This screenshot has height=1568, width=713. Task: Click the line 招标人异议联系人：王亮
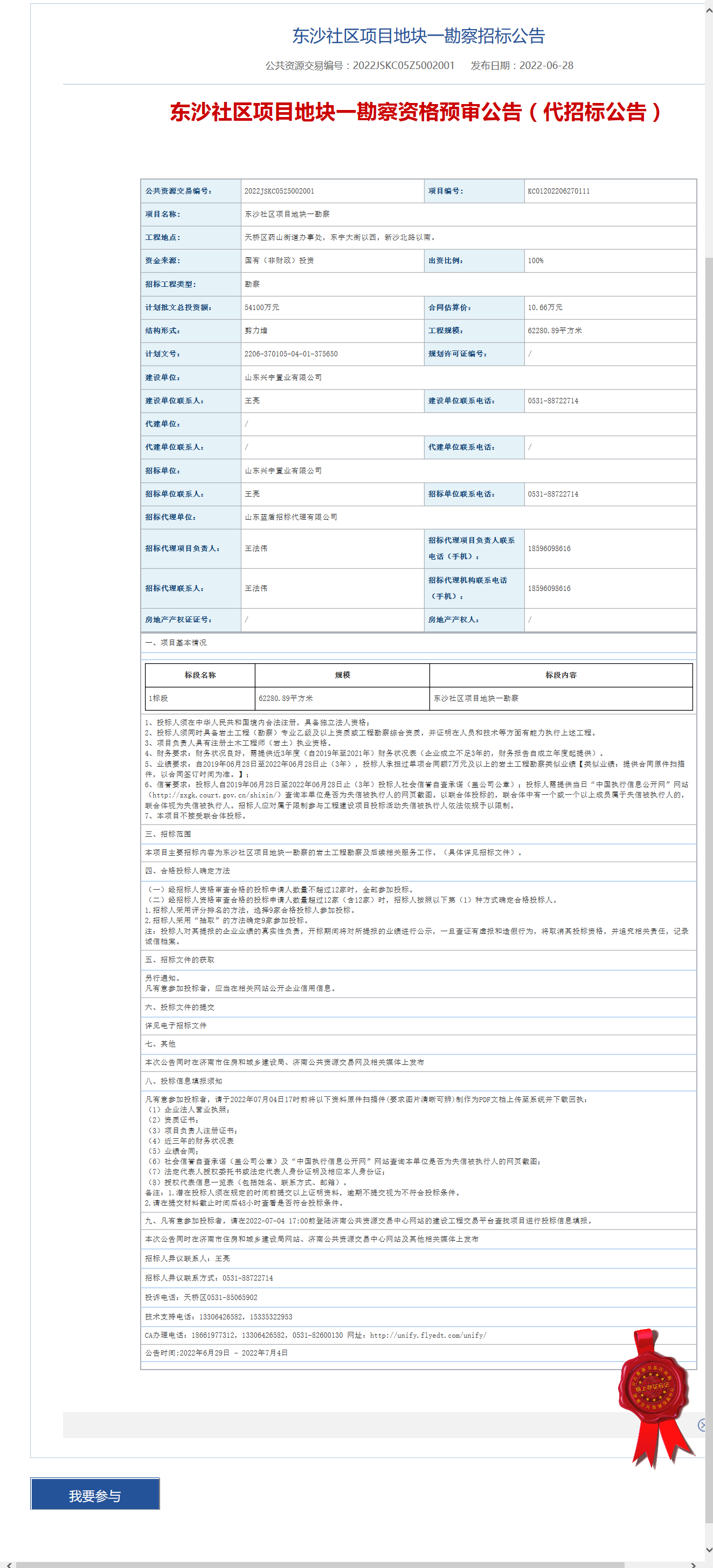point(188,1258)
